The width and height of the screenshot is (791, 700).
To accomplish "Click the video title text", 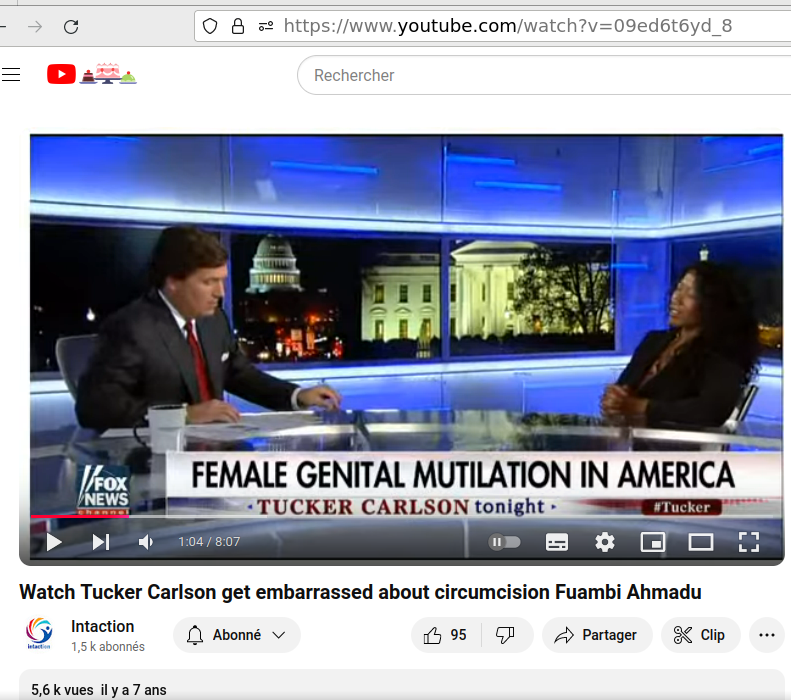I will click(x=360, y=592).
